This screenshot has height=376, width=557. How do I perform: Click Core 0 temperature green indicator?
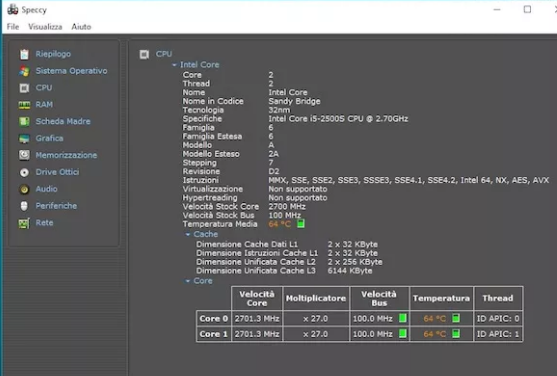tap(456, 318)
